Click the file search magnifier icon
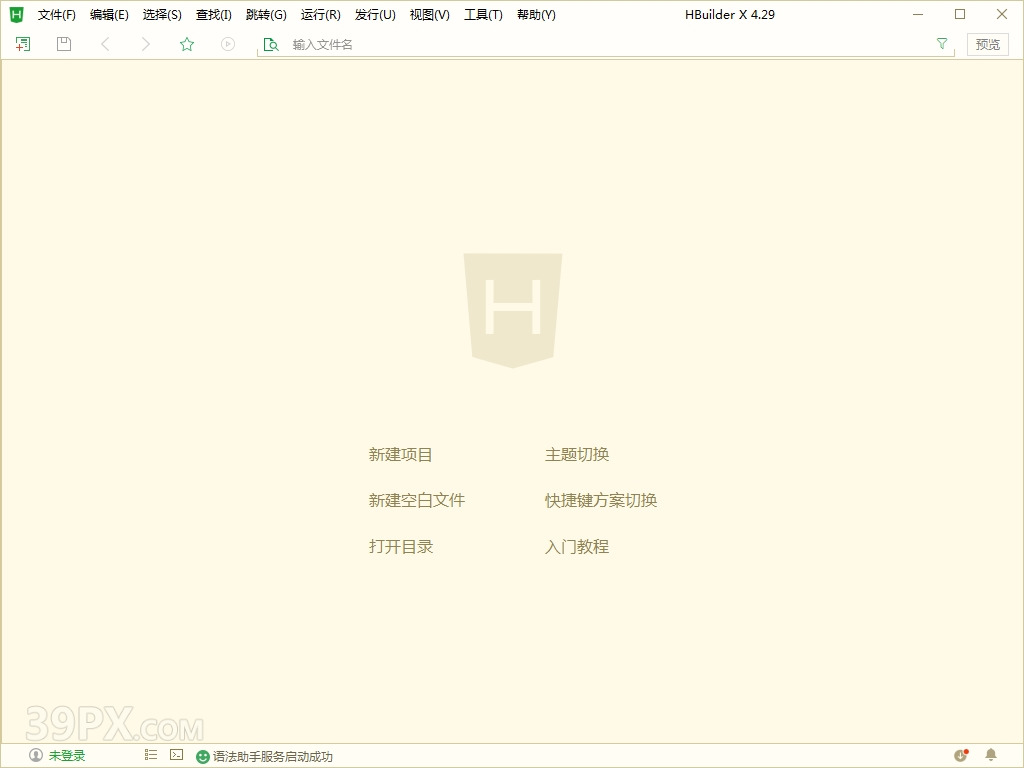 pyautogui.click(x=271, y=44)
